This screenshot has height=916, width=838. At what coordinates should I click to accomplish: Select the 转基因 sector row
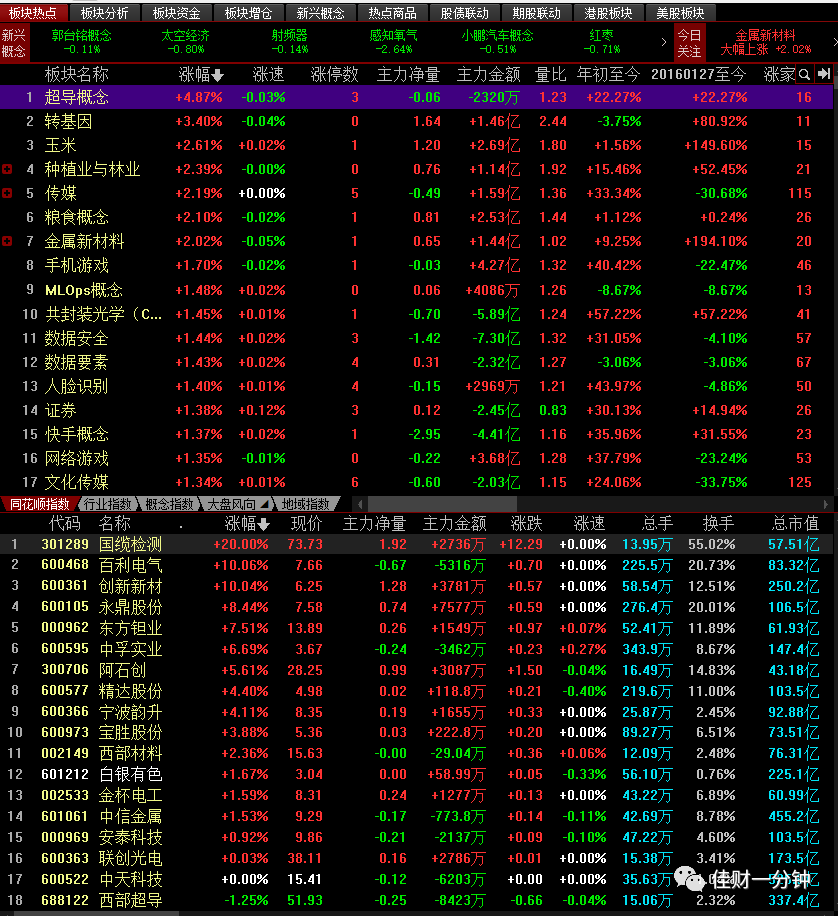coord(416,122)
